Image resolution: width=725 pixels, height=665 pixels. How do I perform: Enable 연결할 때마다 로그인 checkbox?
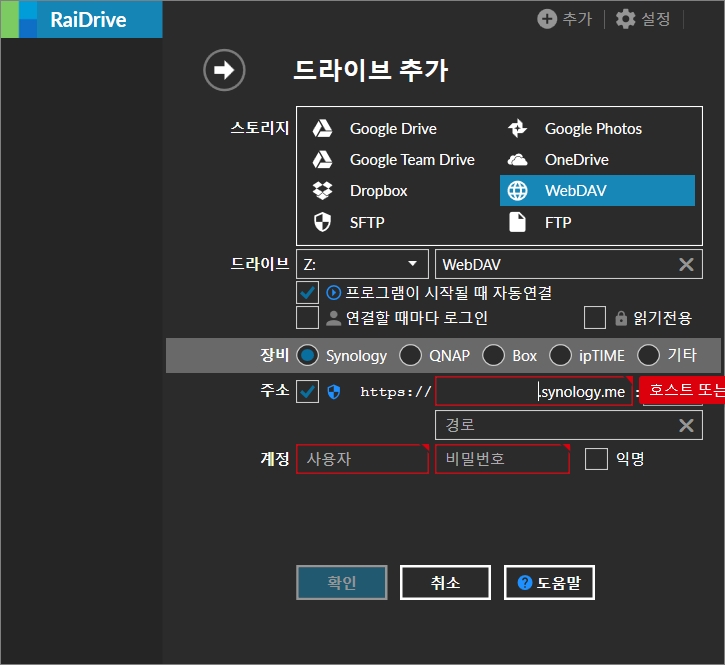(307, 318)
